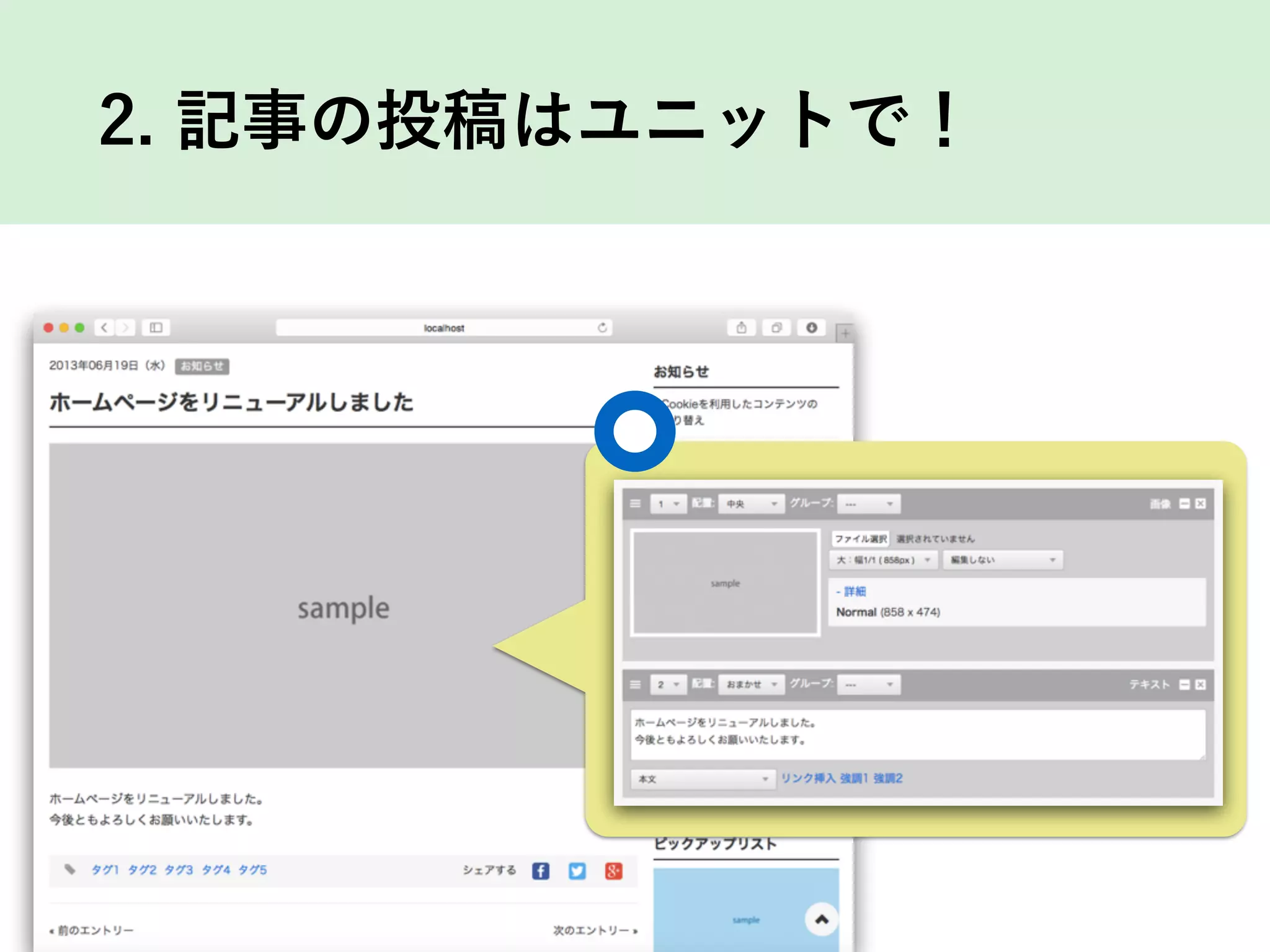Click the scroll-to-top arrow button
The width and height of the screenshot is (1270, 952).
tap(822, 919)
